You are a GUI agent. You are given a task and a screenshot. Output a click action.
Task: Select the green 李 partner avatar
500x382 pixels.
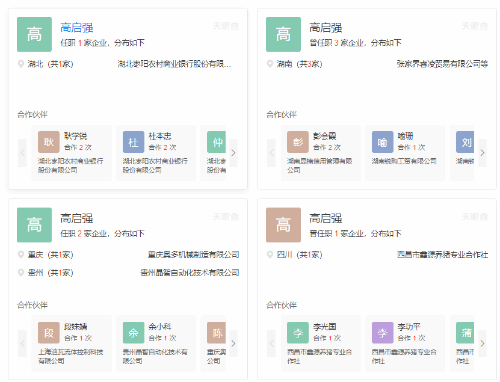tap(298, 333)
